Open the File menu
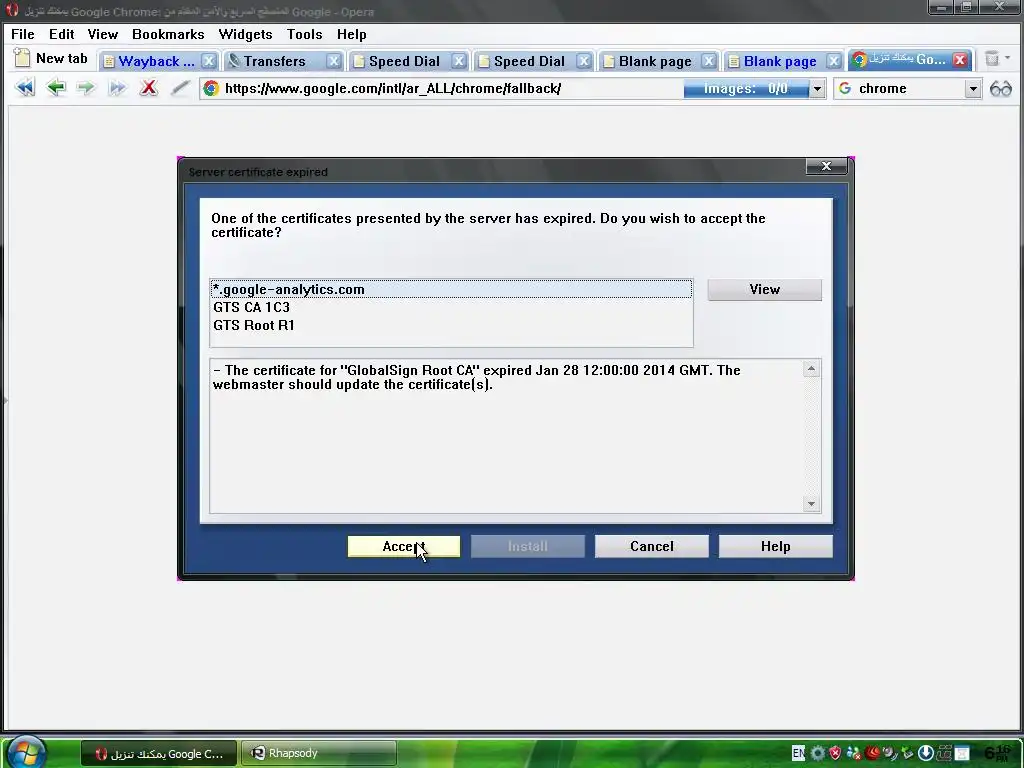The width and height of the screenshot is (1024, 768). click(x=23, y=34)
